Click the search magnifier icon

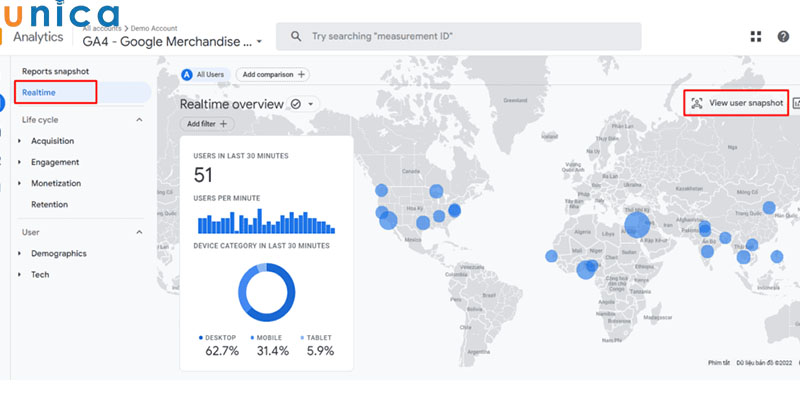296,36
